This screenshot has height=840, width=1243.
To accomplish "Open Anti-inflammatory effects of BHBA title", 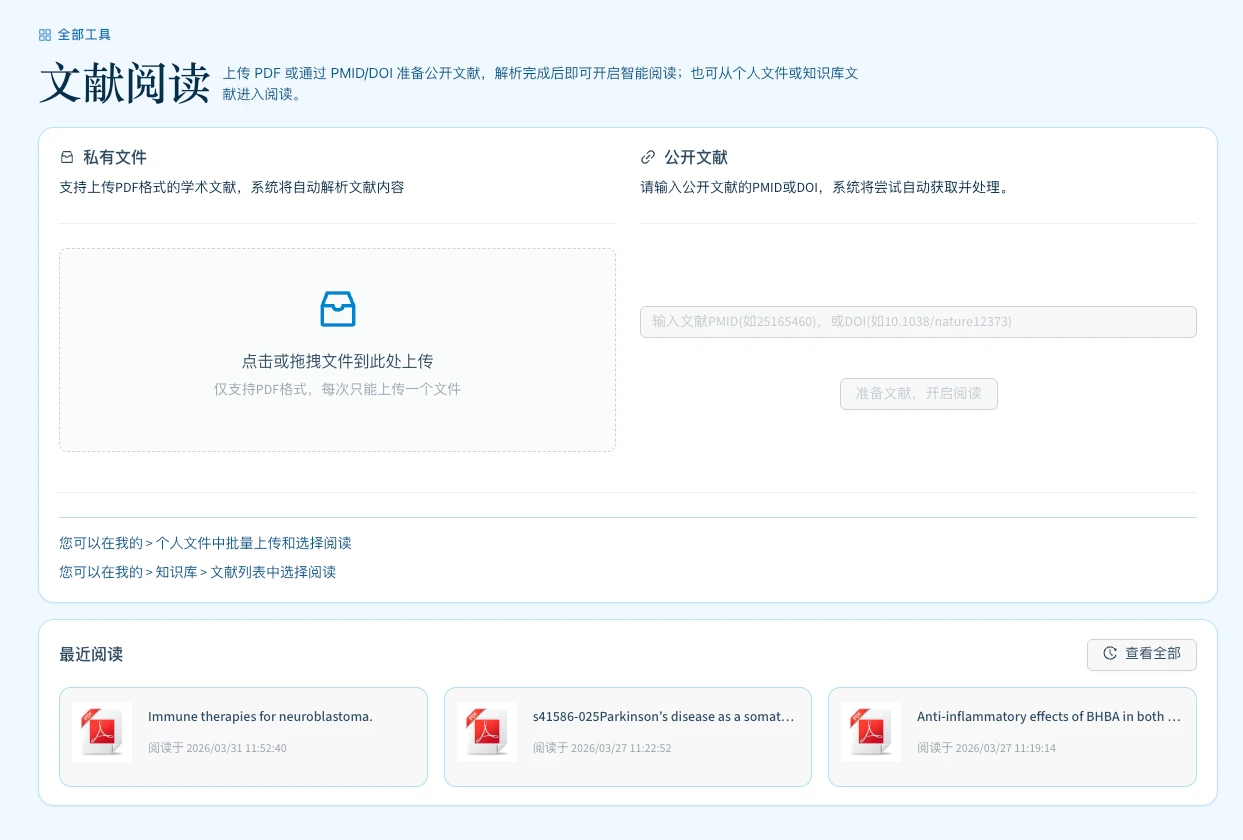I will coord(1048,717).
